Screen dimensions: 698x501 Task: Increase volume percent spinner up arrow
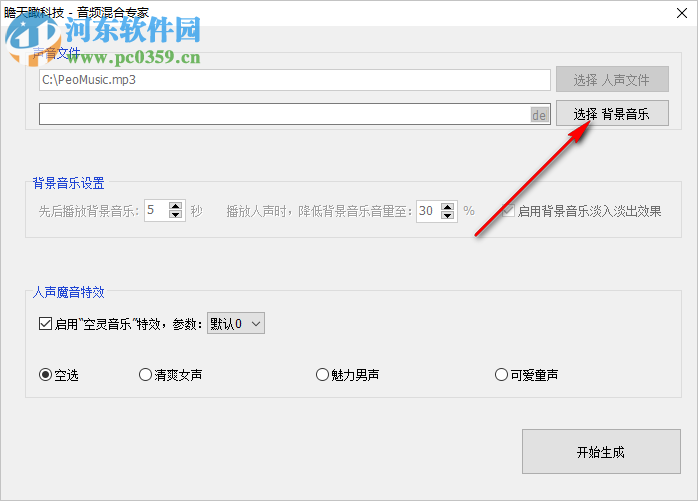click(x=447, y=207)
